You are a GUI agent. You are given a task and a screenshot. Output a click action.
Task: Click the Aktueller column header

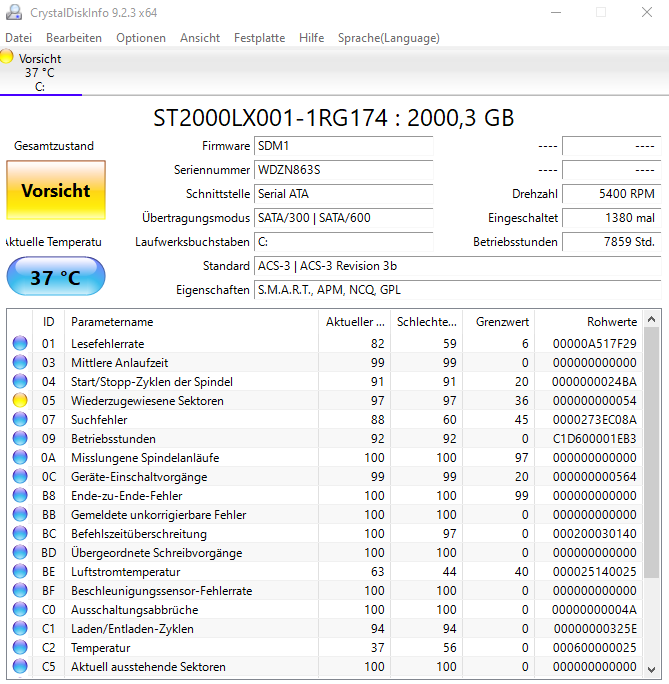point(355,322)
